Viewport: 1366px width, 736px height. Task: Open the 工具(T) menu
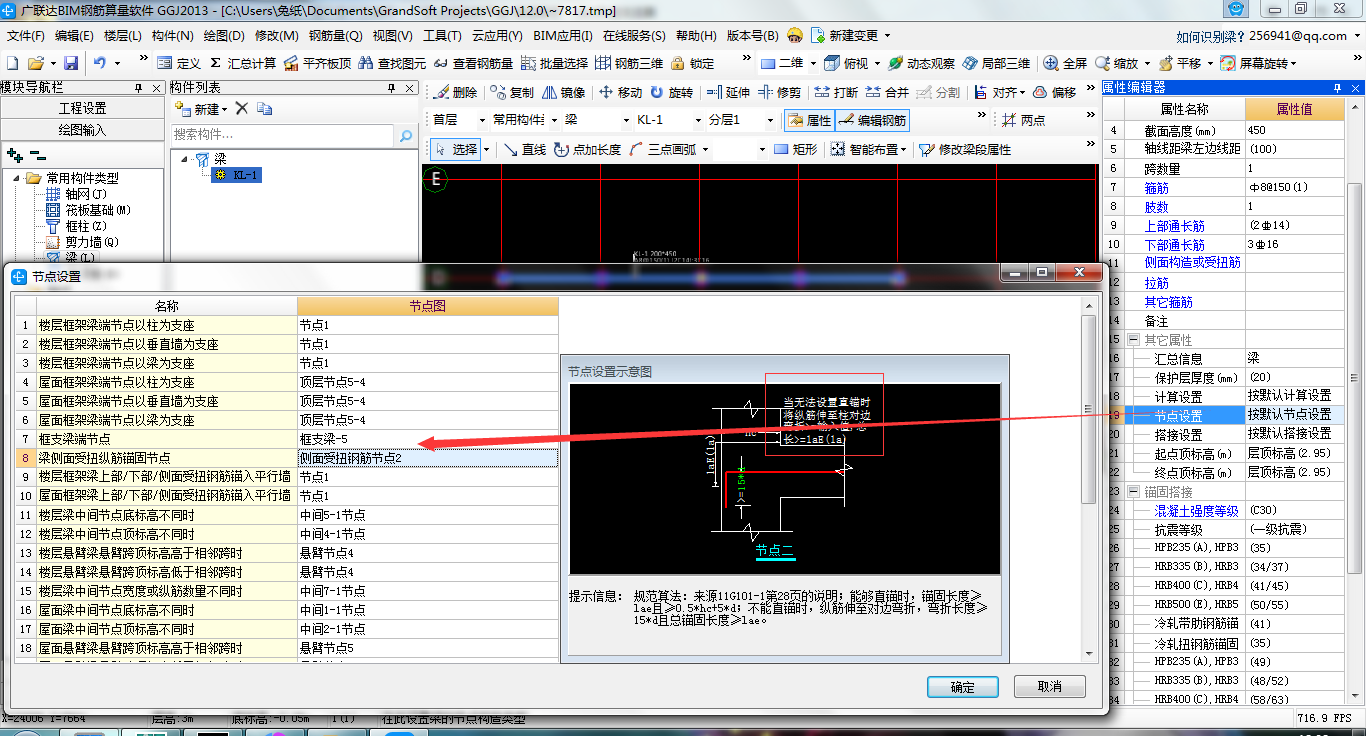pyautogui.click(x=442, y=35)
